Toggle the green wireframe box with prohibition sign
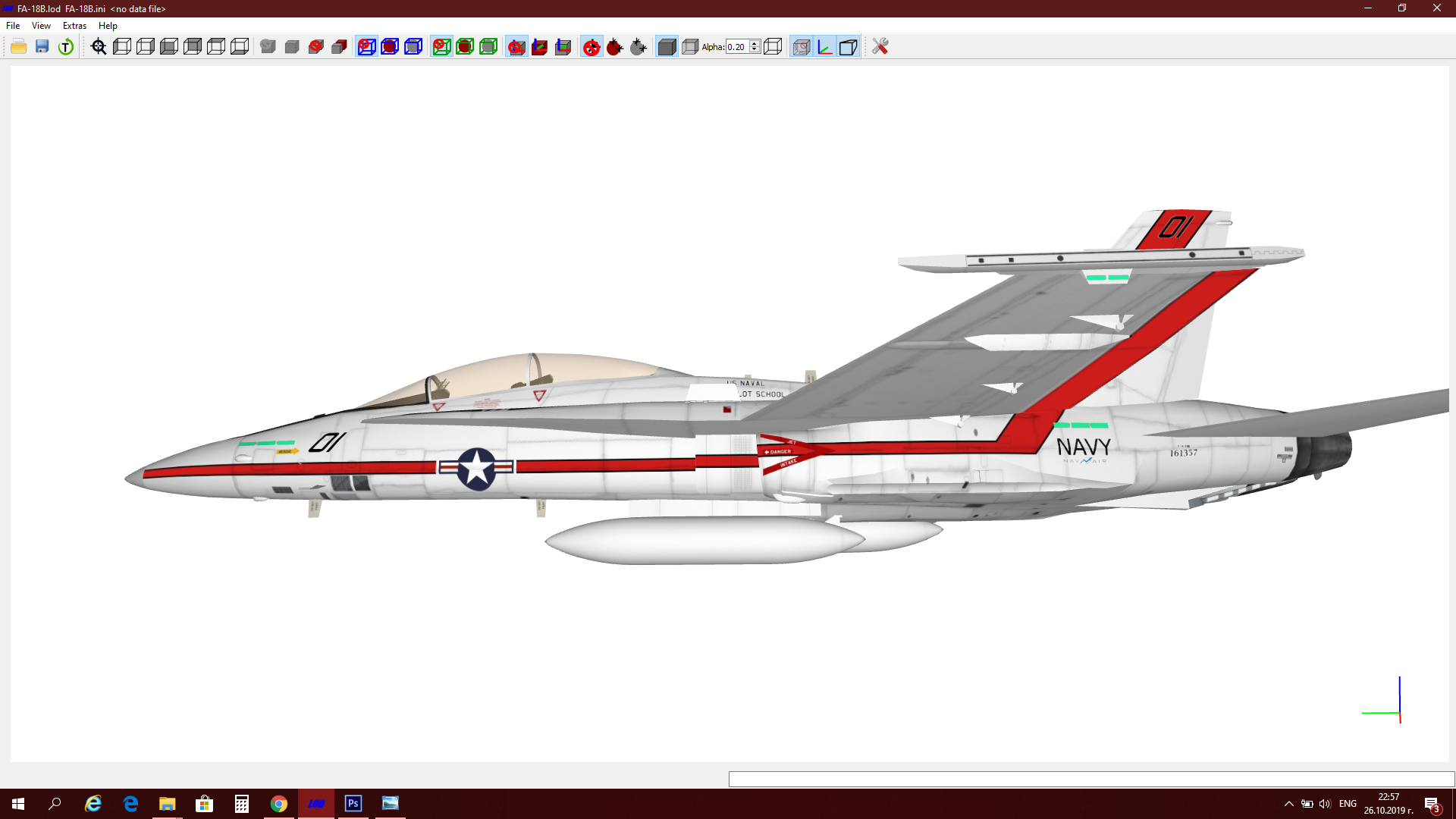Viewport: 1456px width, 819px height. tap(441, 47)
